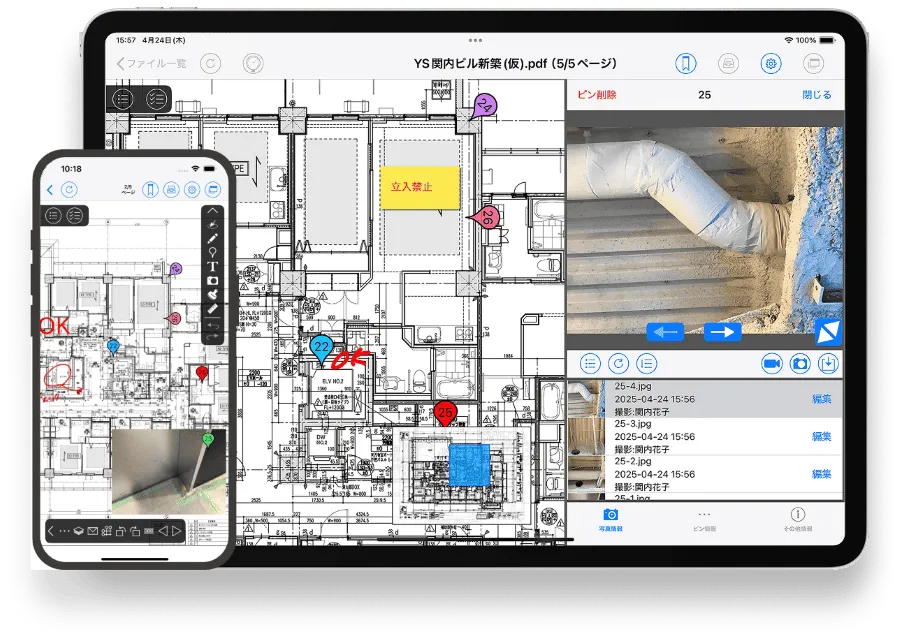The width and height of the screenshot is (900, 639).
Task: Select pink pin 26 on the iPad drawing
Action: [485, 218]
